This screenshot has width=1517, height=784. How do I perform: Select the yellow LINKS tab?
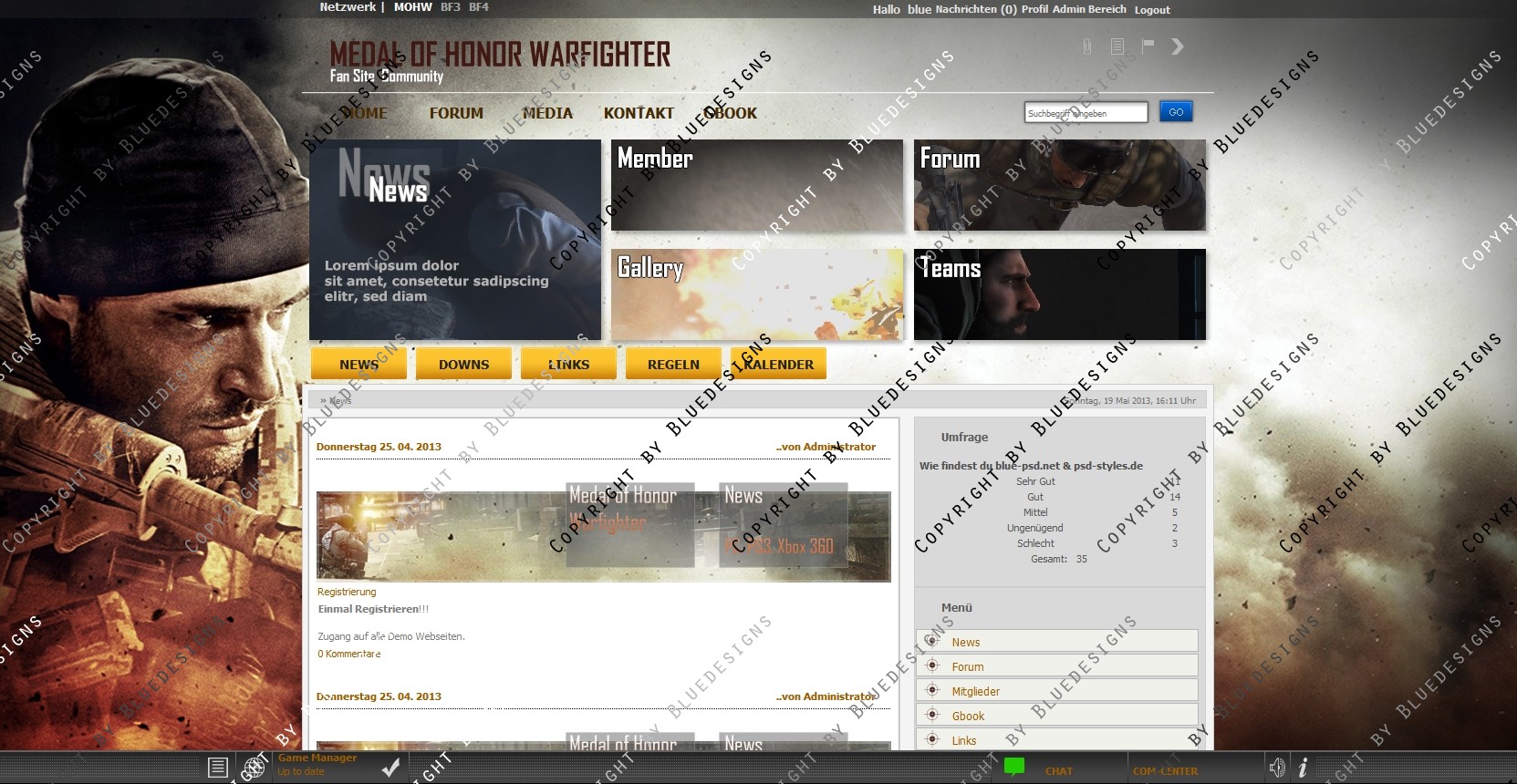pos(568,364)
